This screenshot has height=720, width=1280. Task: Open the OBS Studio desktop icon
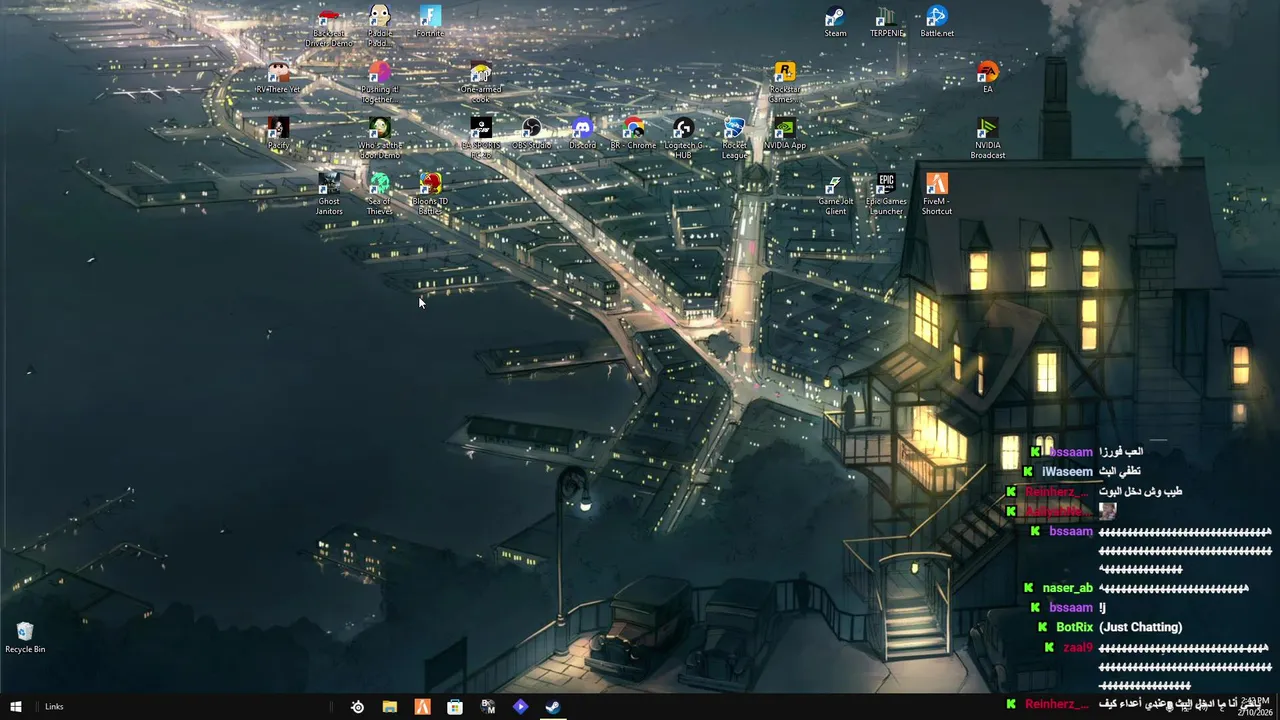(x=532, y=134)
